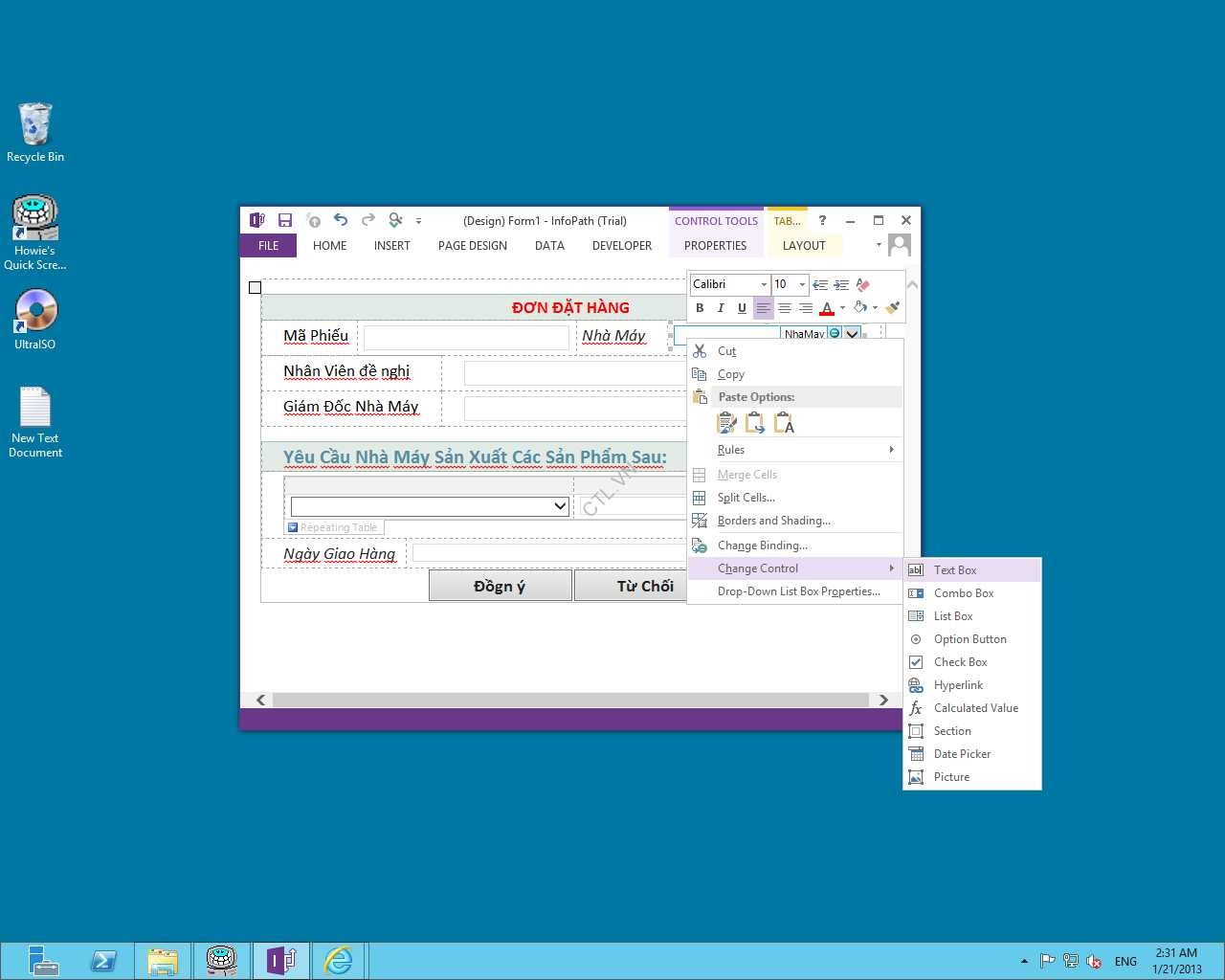This screenshot has height=980, width=1225.
Task: Undo the last action in title bar
Action: pos(340,220)
